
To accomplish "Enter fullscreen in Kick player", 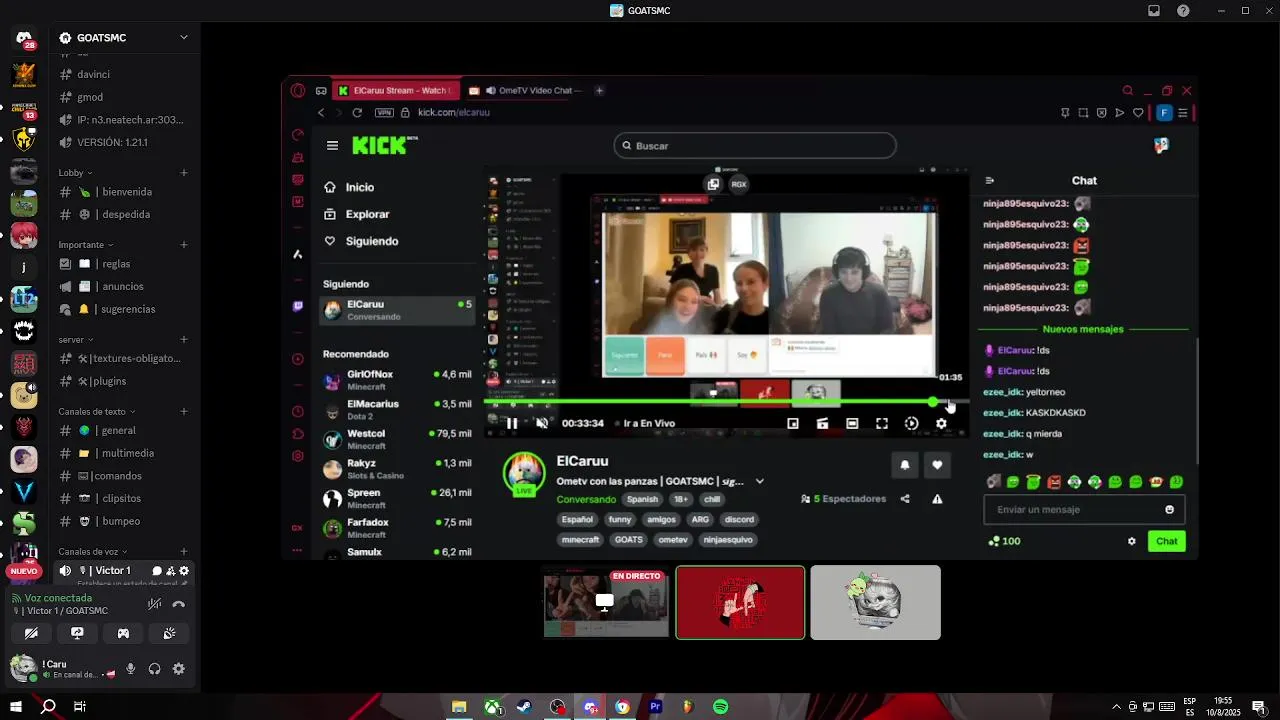I will coord(882,423).
